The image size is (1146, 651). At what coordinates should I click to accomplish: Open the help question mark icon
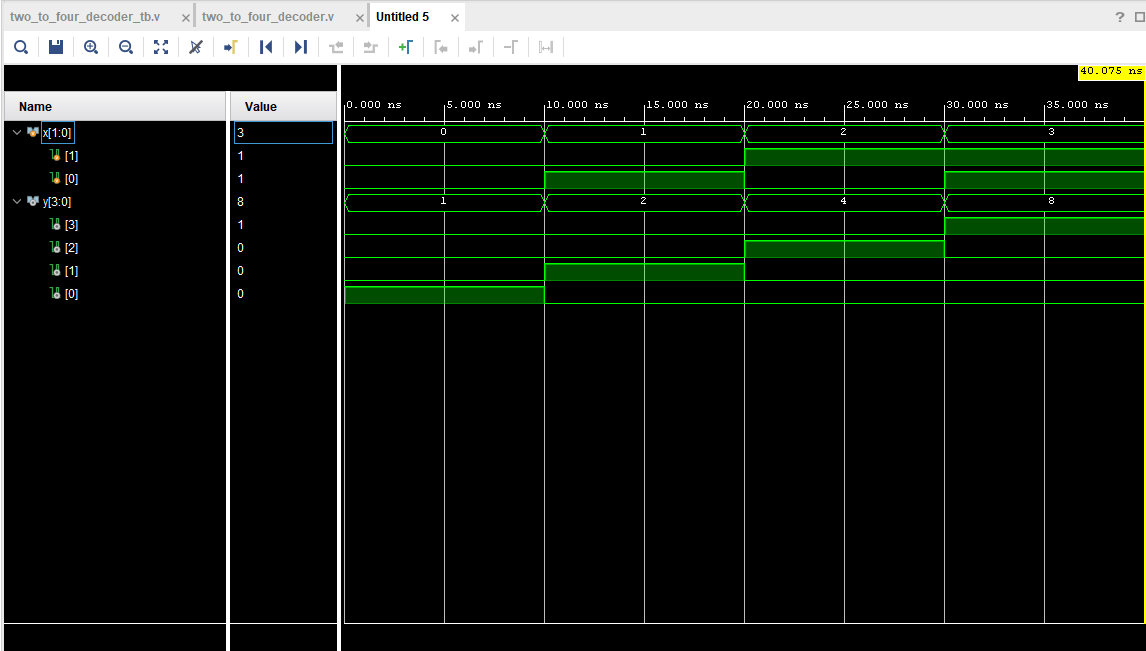(1120, 17)
